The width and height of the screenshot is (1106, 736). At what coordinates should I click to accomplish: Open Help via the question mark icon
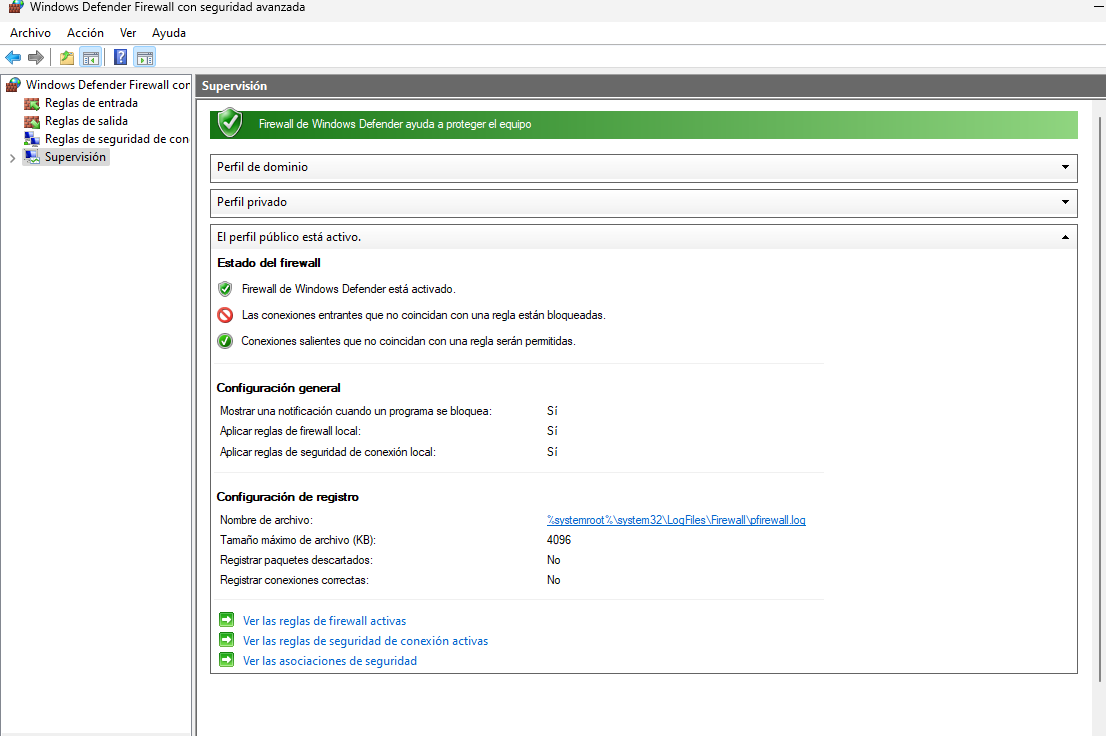point(121,57)
